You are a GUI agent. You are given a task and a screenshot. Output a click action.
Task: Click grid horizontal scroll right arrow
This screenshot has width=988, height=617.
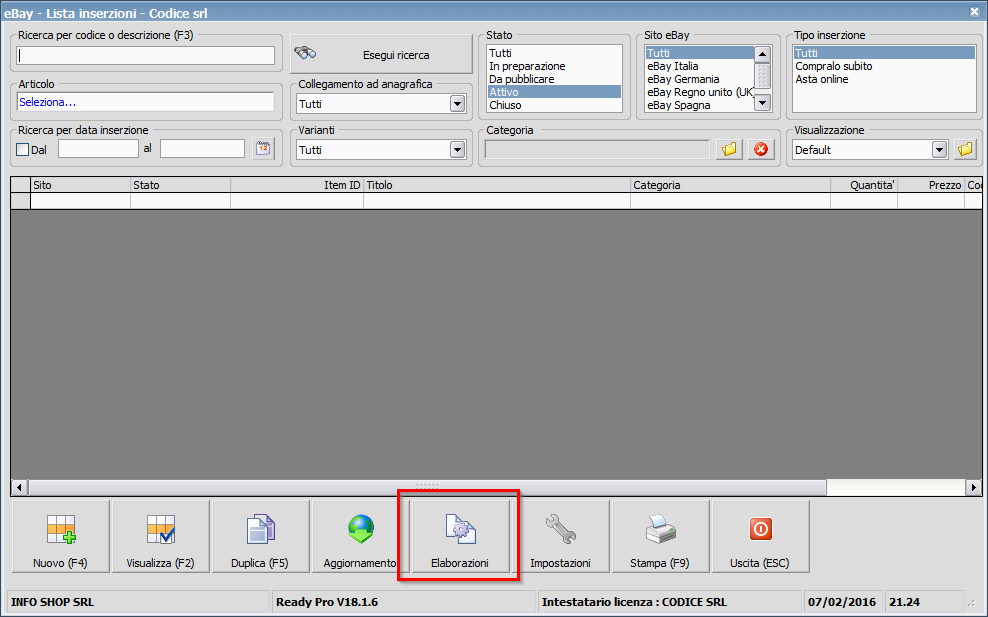[x=974, y=487]
